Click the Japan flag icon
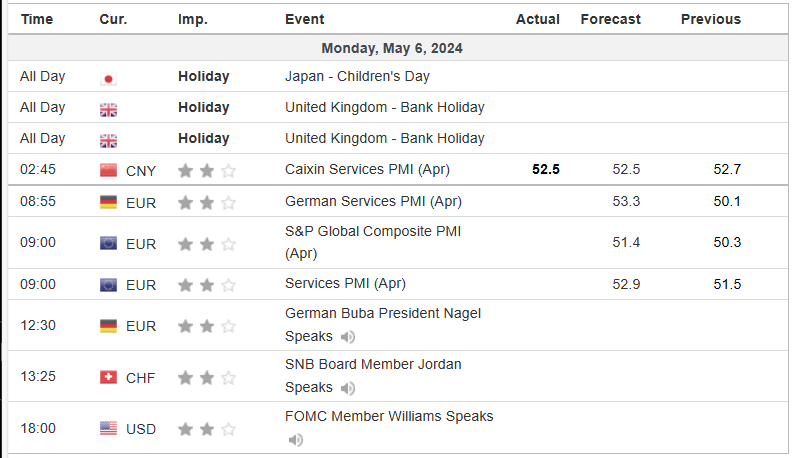The width and height of the screenshot is (798, 458). (108, 77)
